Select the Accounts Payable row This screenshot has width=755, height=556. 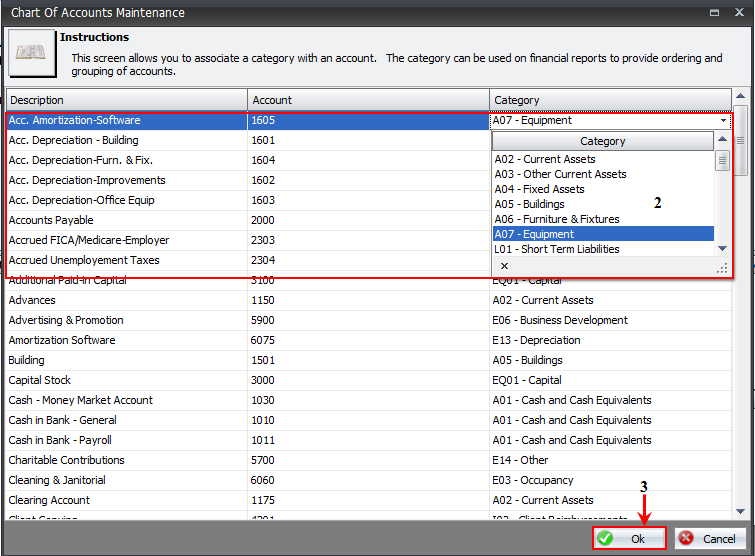click(x=126, y=220)
